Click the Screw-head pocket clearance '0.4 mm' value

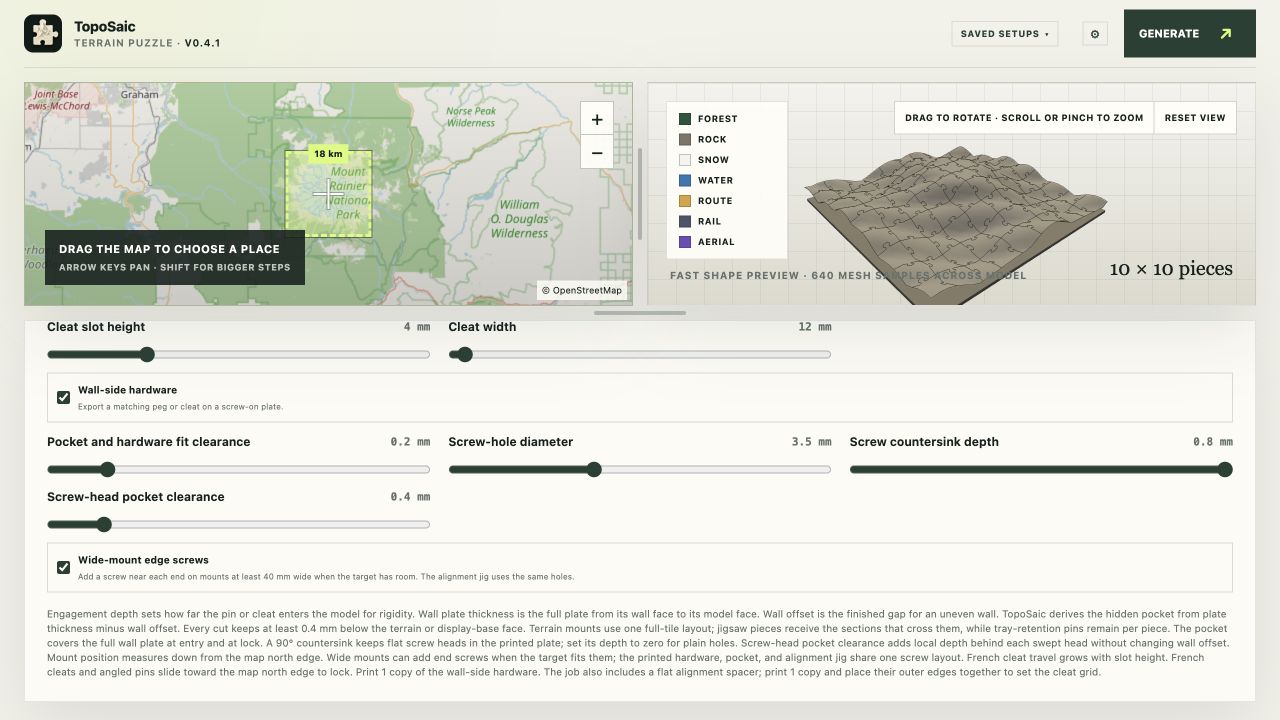[410, 497]
